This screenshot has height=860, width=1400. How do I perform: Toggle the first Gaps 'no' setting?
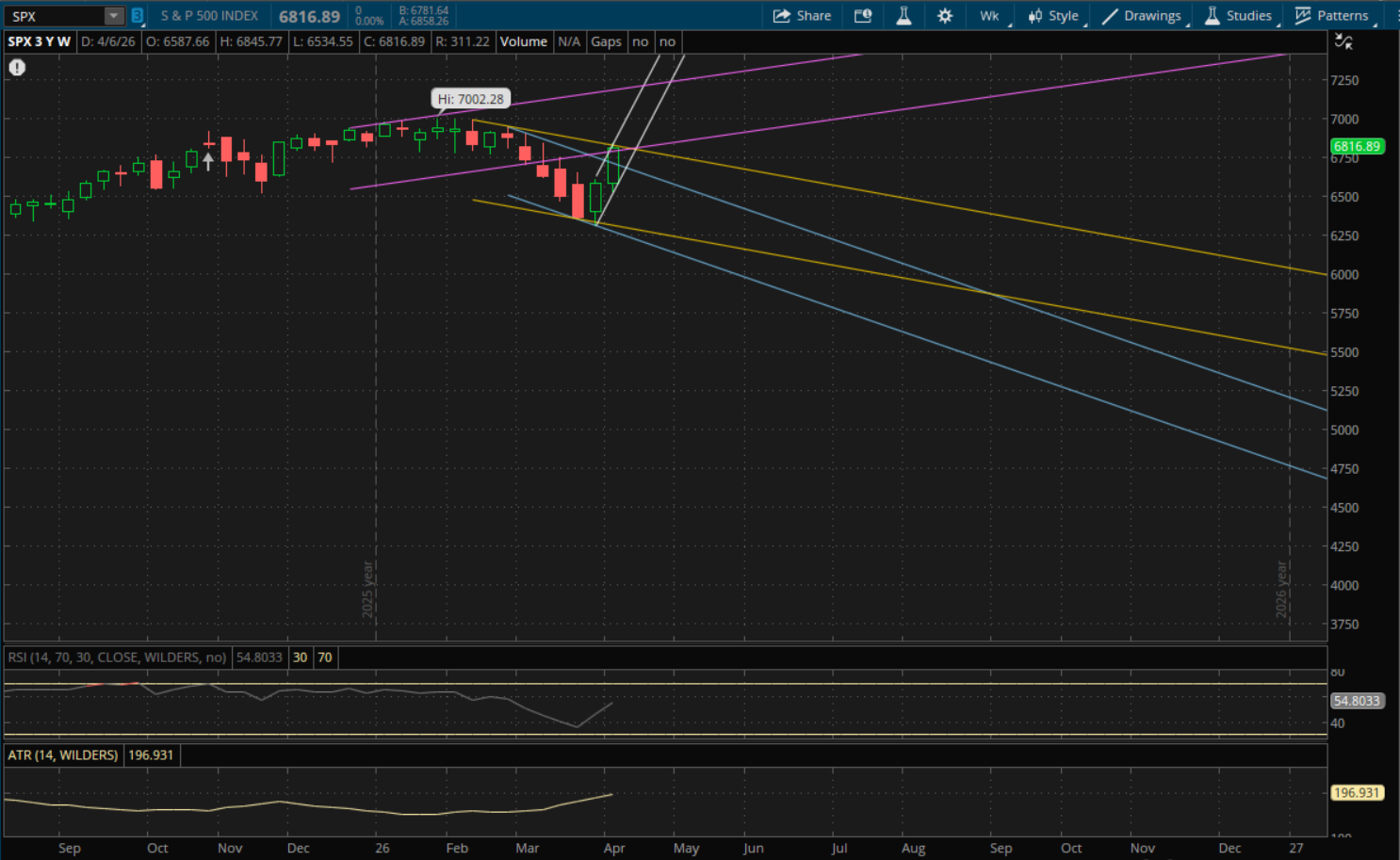point(641,41)
